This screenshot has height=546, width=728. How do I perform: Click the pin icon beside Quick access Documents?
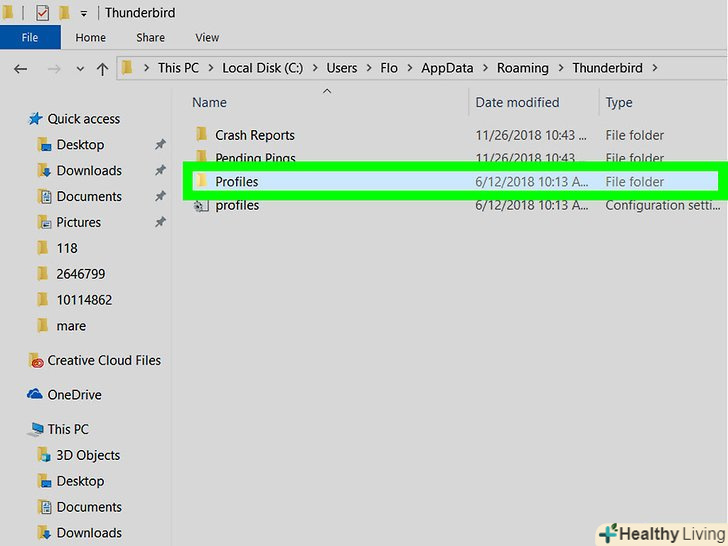tap(160, 196)
